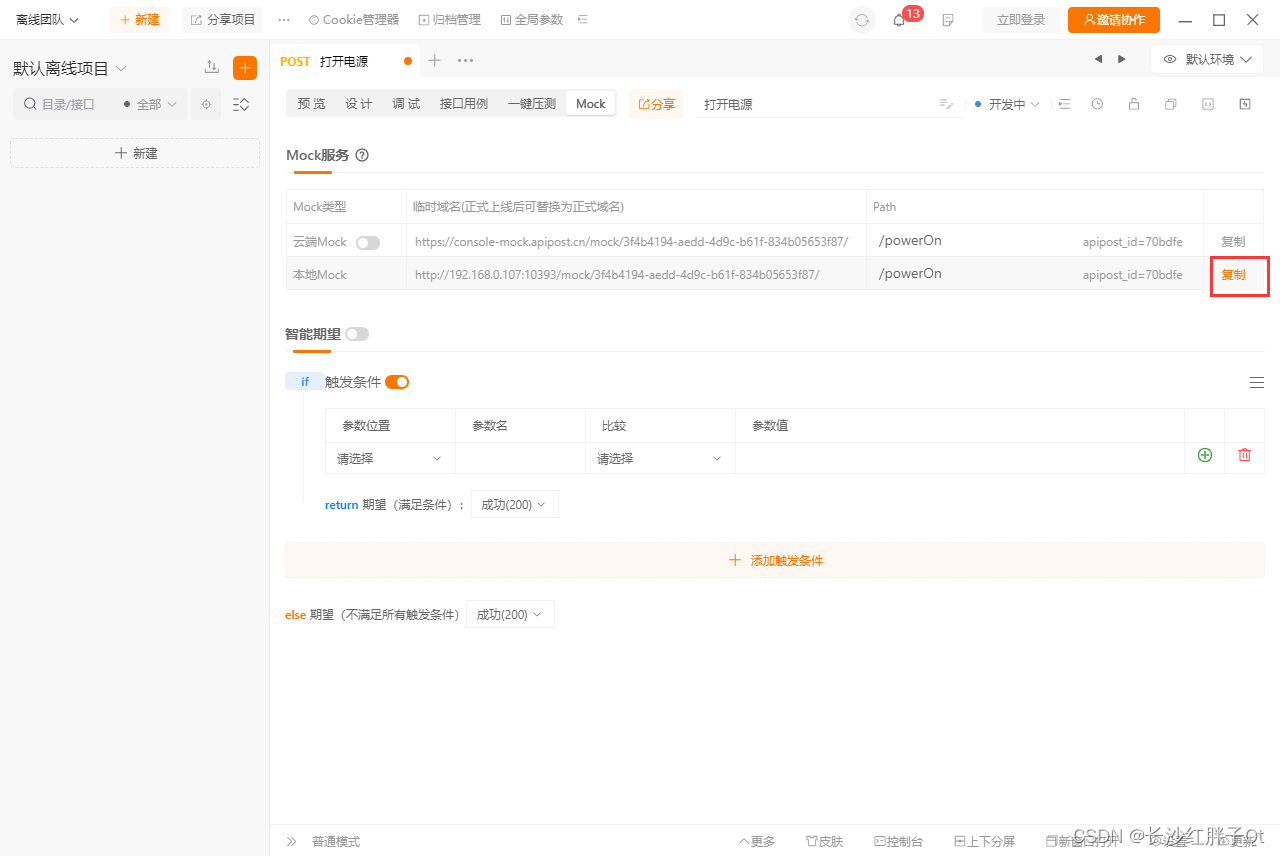This screenshot has width=1280, height=856.
Task: Open the 离线团队 team dropdown
Action: point(47,20)
